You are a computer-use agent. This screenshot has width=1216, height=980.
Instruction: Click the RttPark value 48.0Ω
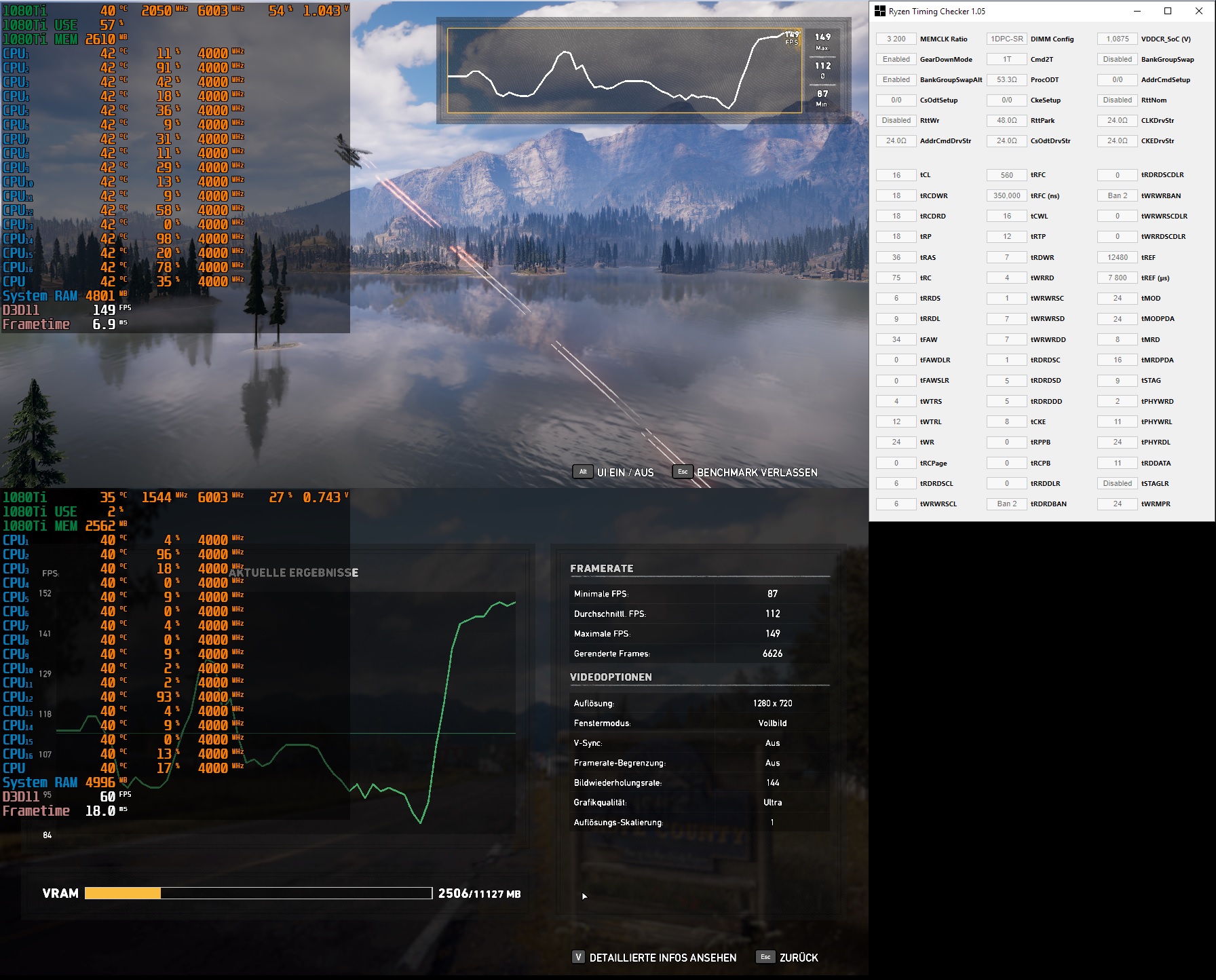[1007, 120]
